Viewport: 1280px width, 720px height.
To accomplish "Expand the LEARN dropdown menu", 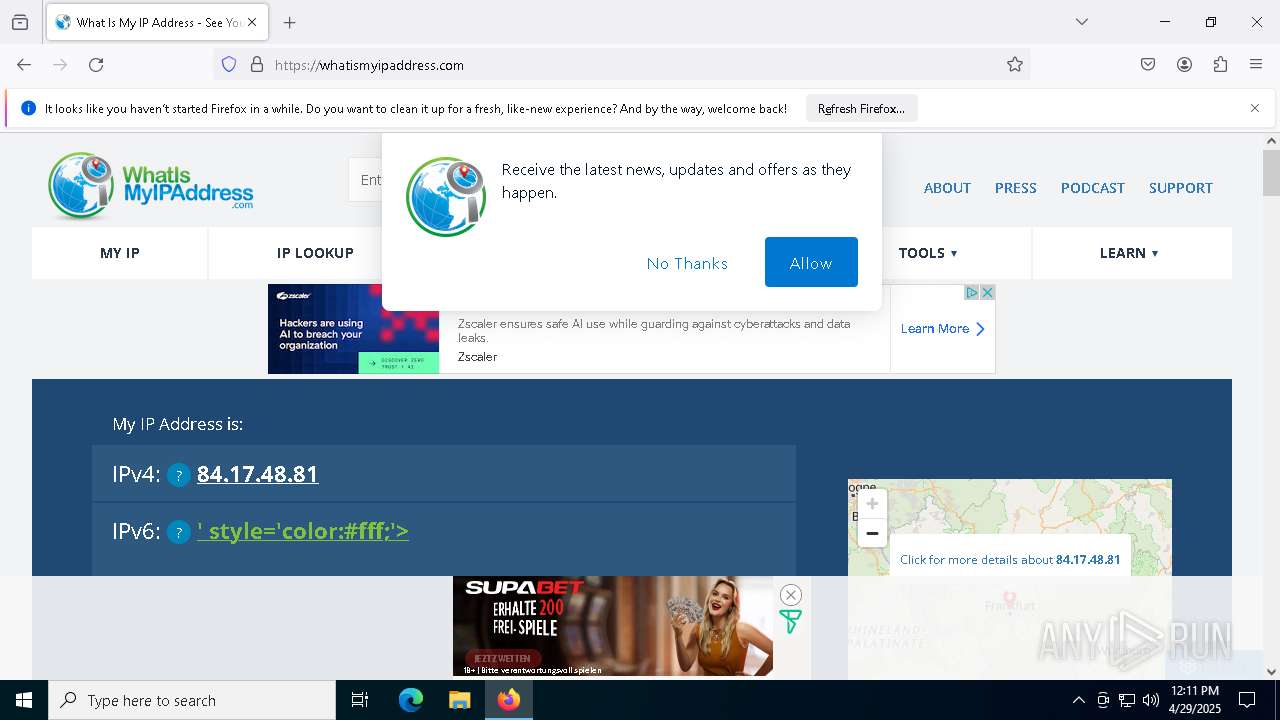I will [1129, 253].
